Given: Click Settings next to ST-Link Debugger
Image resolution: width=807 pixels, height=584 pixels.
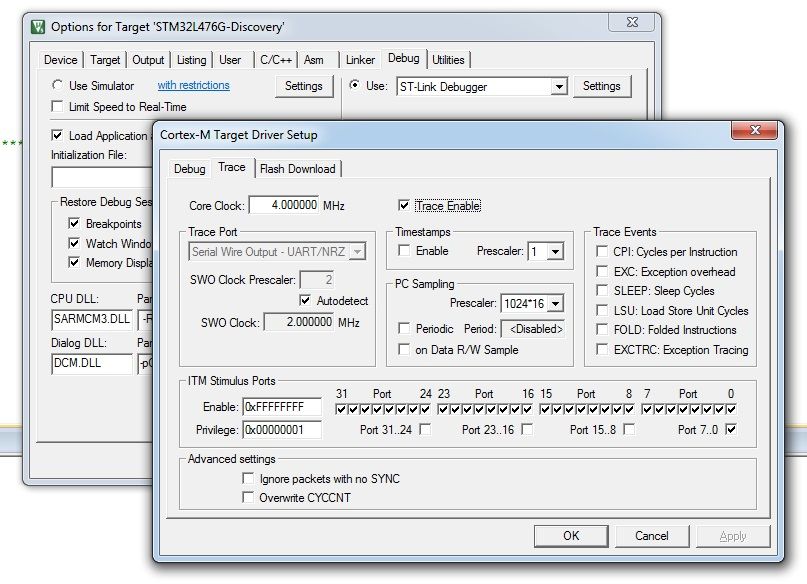Looking at the screenshot, I should (x=602, y=86).
